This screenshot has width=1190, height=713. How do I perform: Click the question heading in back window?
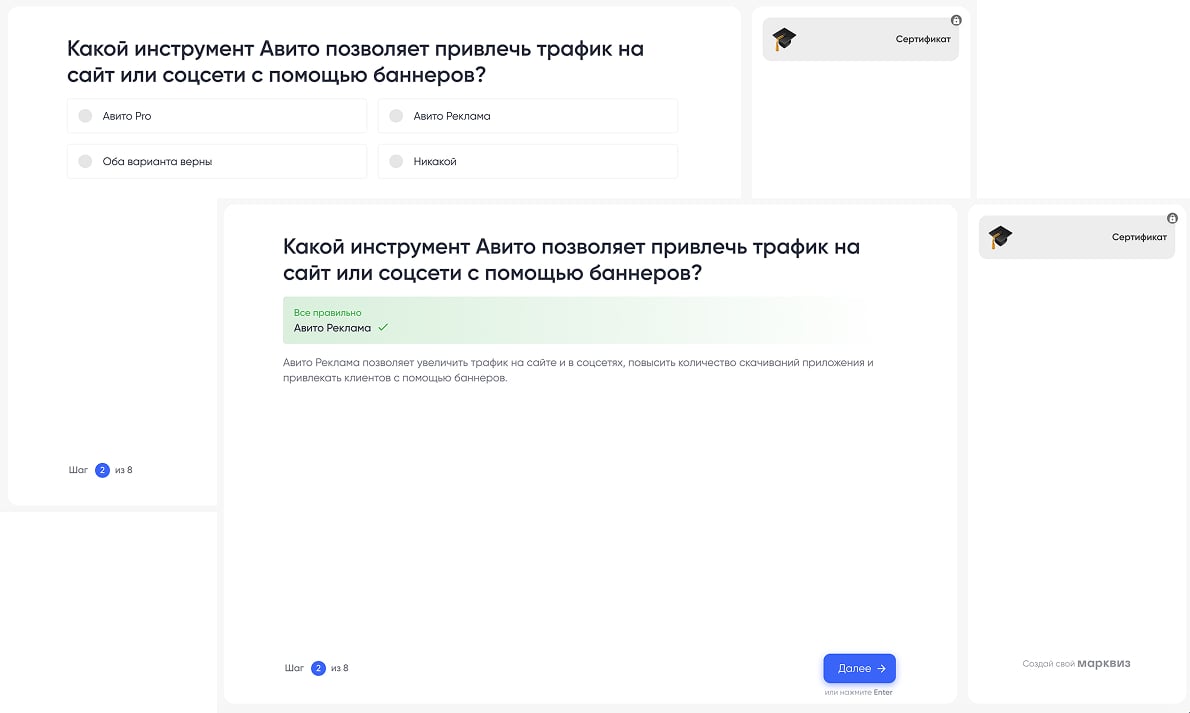click(x=355, y=62)
